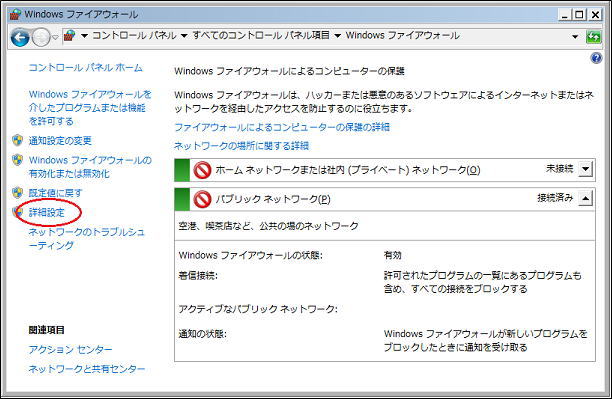Expand arrow after すべてのコントロール パネル項目

point(338,36)
